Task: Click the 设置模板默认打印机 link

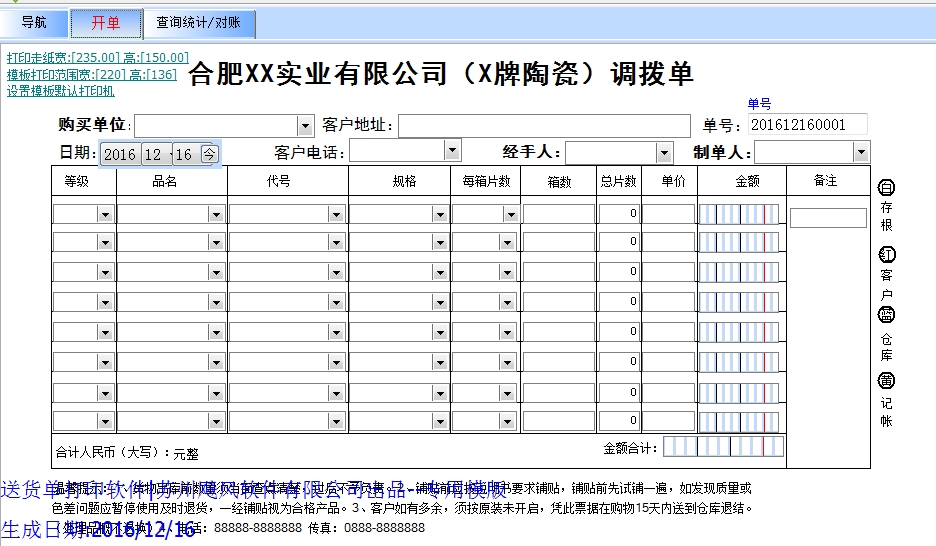Action: (x=60, y=91)
